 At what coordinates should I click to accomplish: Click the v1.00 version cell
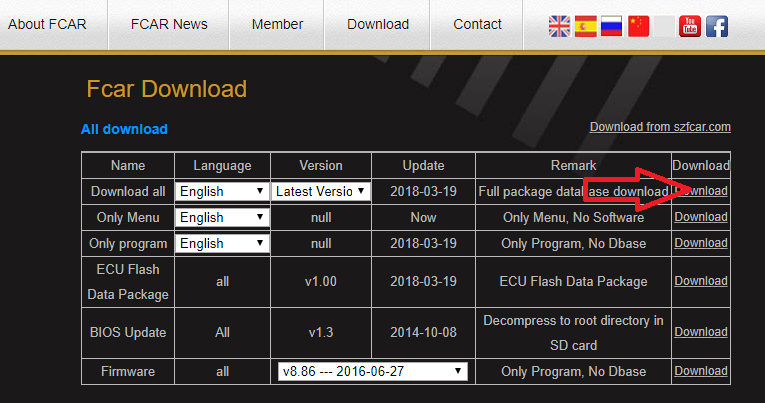(x=321, y=282)
